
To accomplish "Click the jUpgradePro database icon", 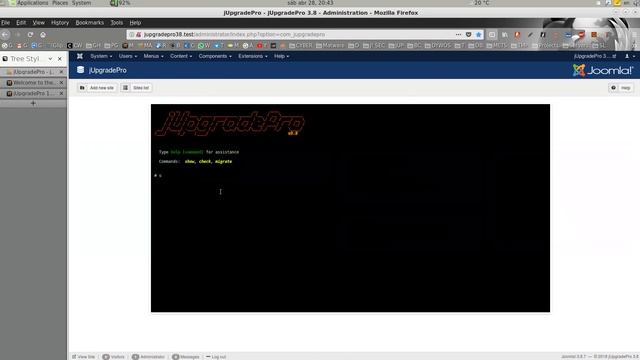I will pos(80,70).
